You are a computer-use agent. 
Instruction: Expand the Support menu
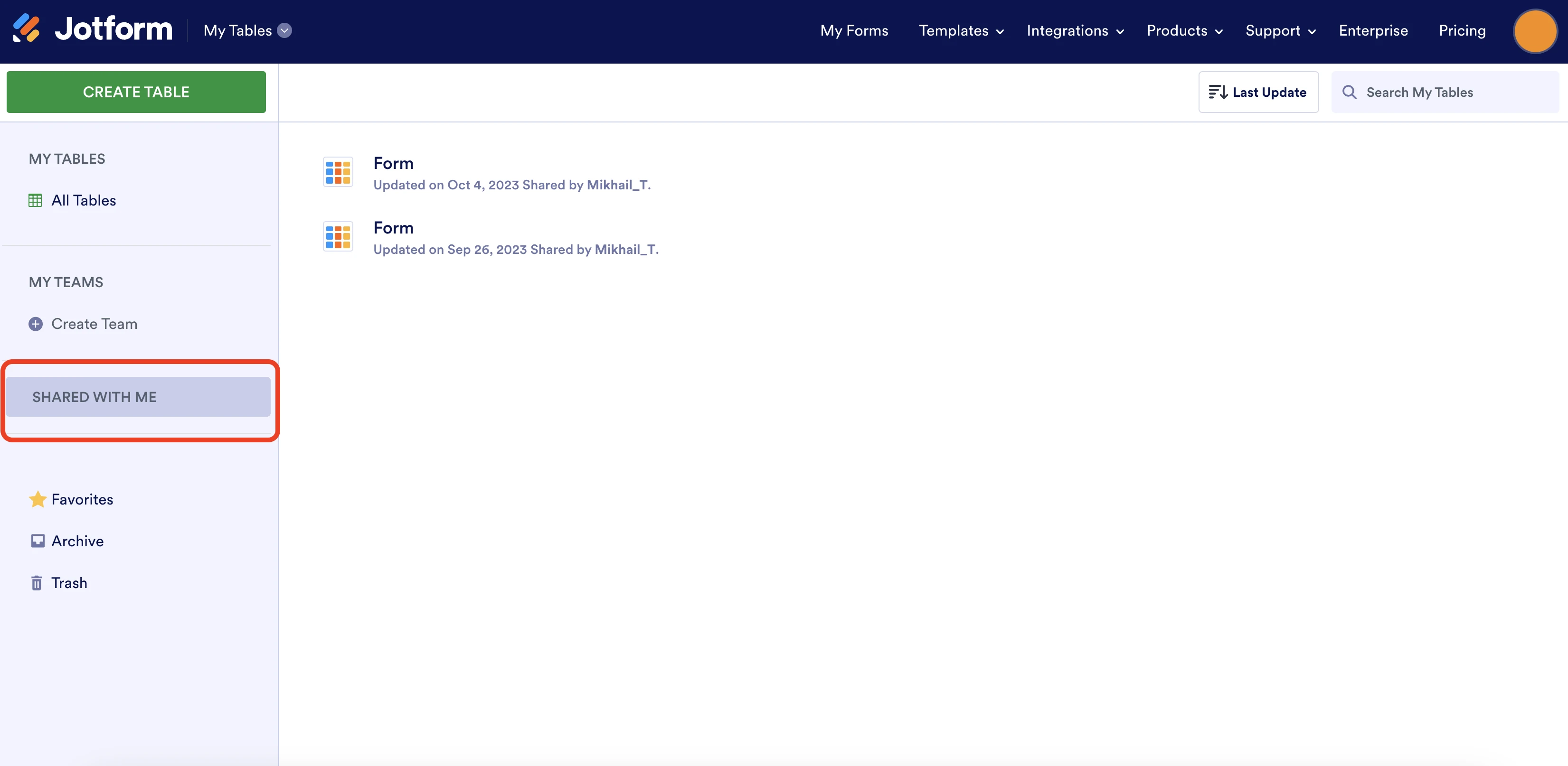coord(1280,30)
